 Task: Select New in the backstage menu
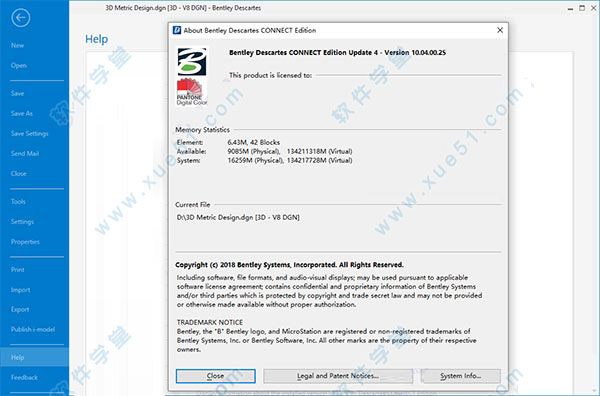click(17, 46)
